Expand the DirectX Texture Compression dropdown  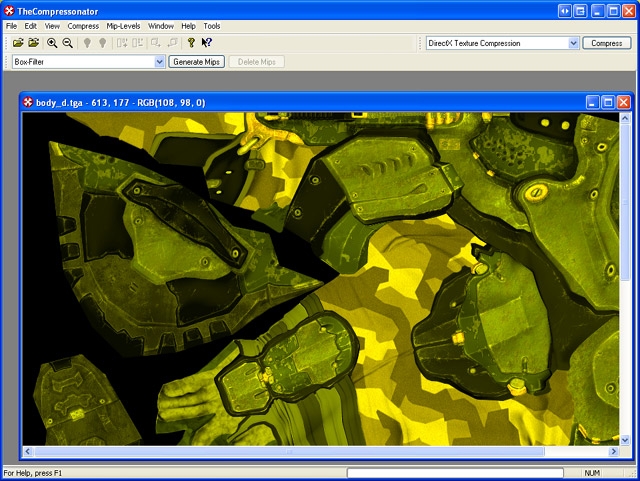tap(574, 44)
